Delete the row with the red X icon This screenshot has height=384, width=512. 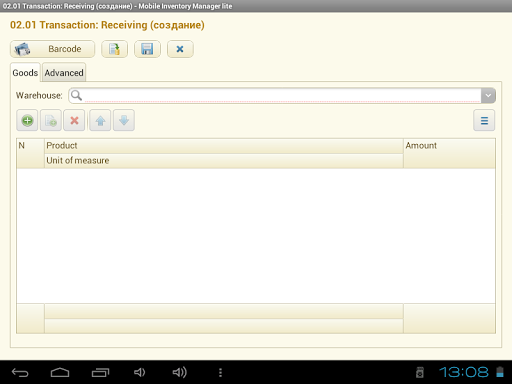click(x=74, y=120)
